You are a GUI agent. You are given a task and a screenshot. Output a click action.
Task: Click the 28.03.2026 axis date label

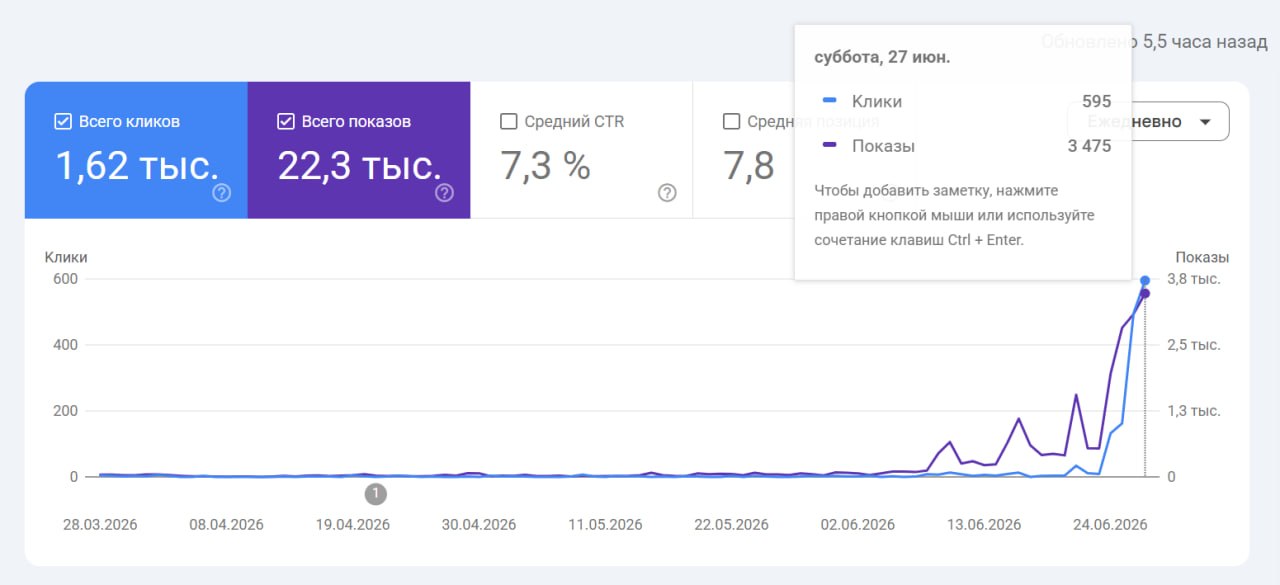[100, 525]
